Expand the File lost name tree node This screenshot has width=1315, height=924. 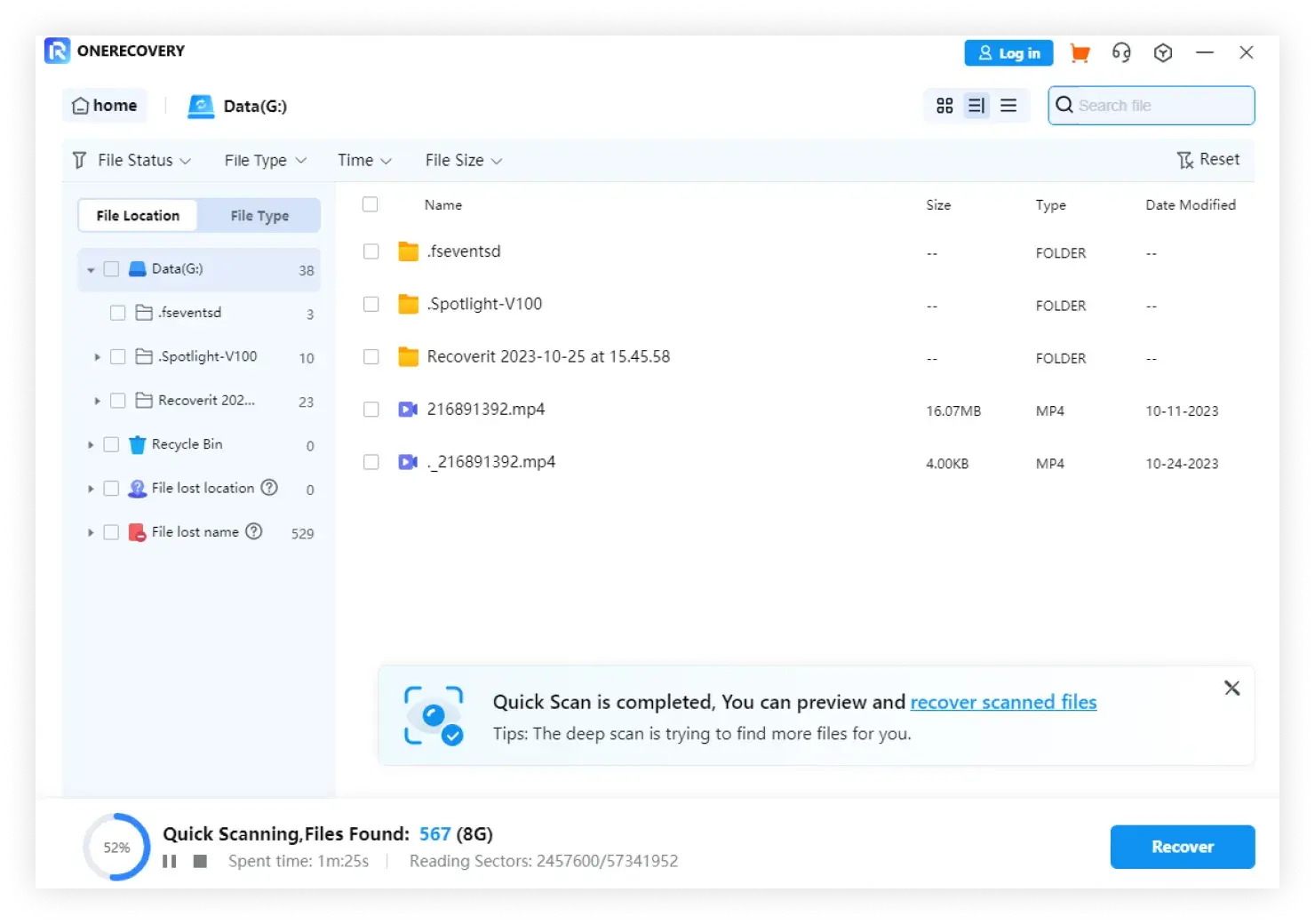(x=91, y=532)
